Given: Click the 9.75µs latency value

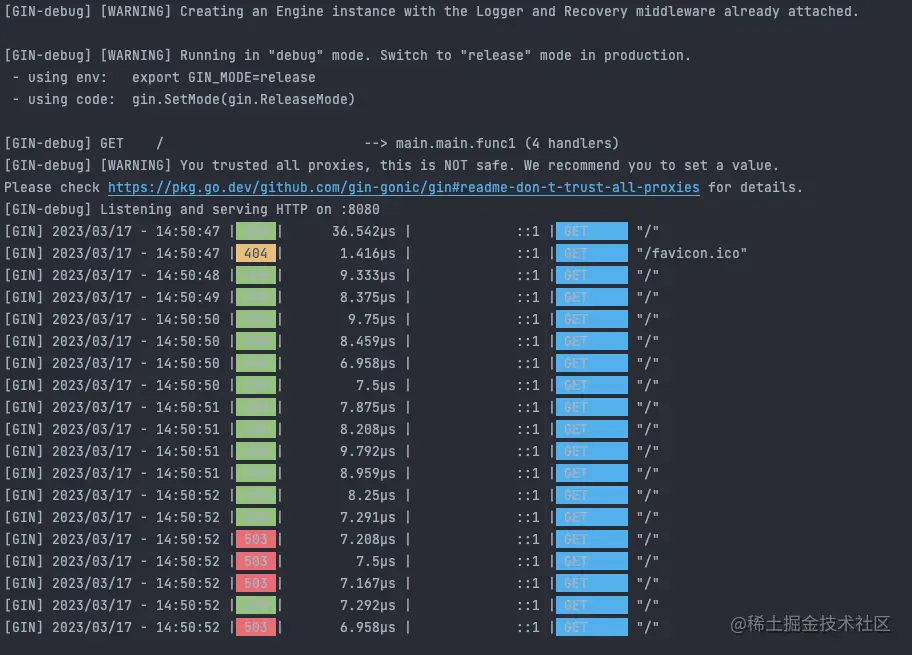Looking at the screenshot, I should [x=372, y=319].
